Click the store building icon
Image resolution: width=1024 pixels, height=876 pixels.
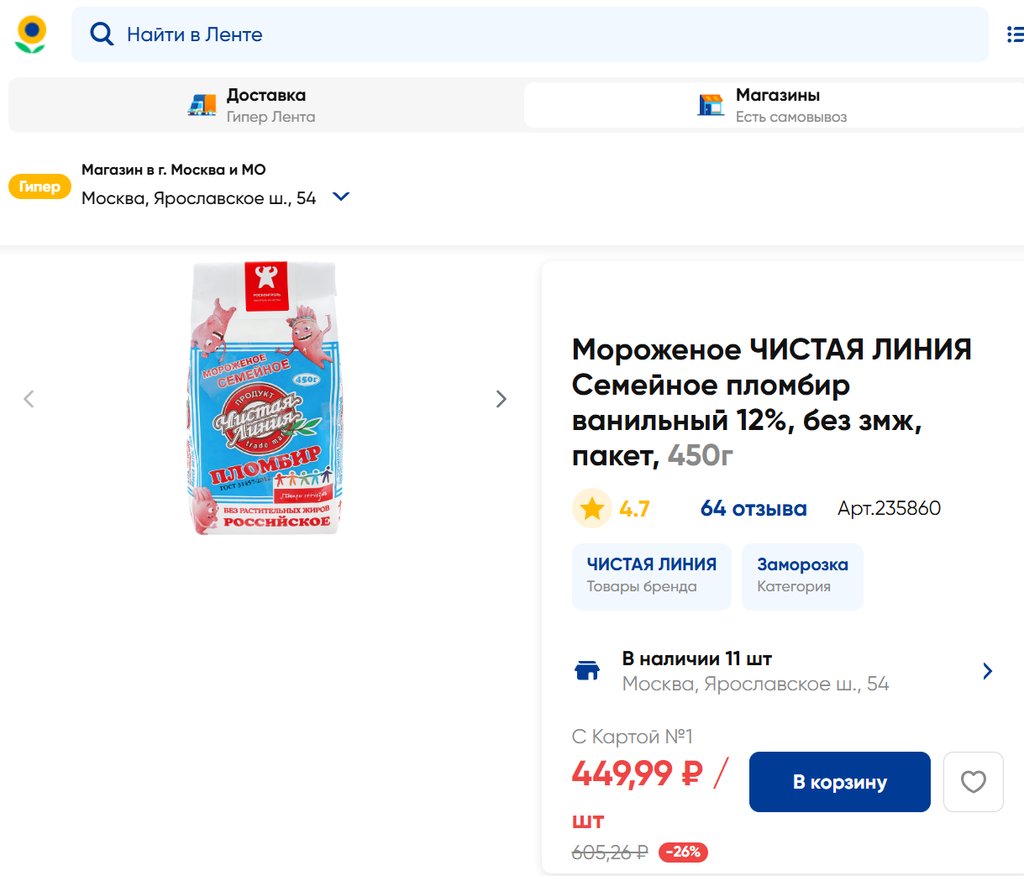pos(711,105)
